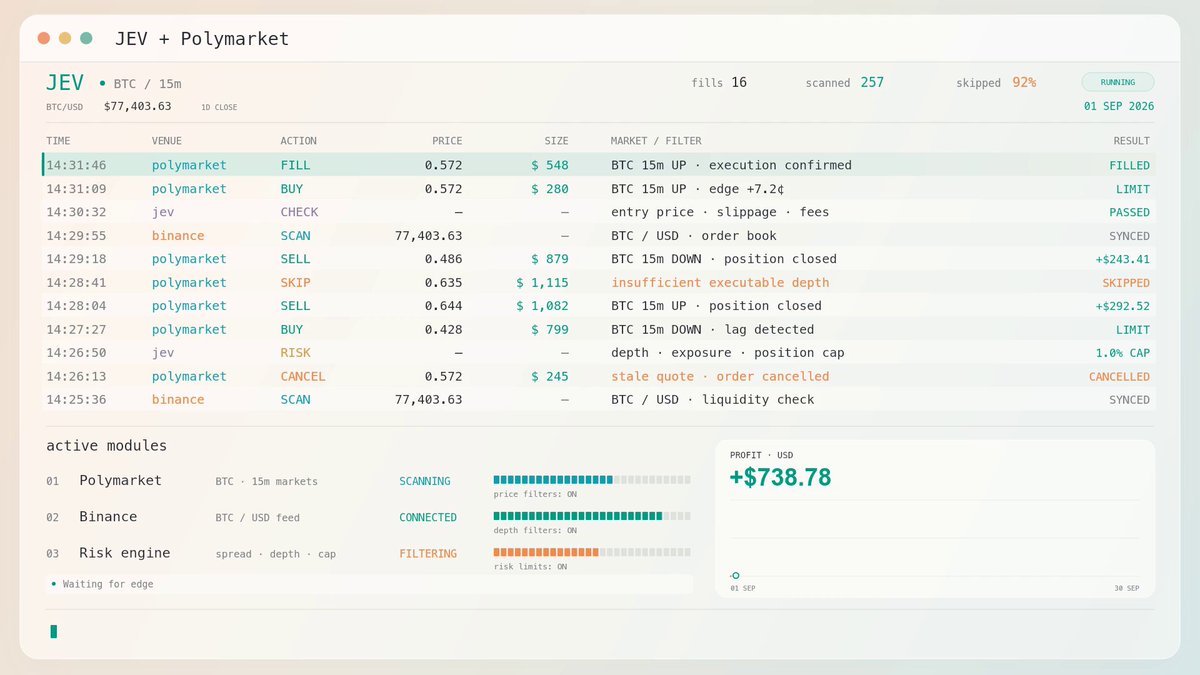The height and width of the screenshot is (675, 1200).
Task: Click the chart data point above 01 SEP
Action: pyautogui.click(x=735, y=575)
